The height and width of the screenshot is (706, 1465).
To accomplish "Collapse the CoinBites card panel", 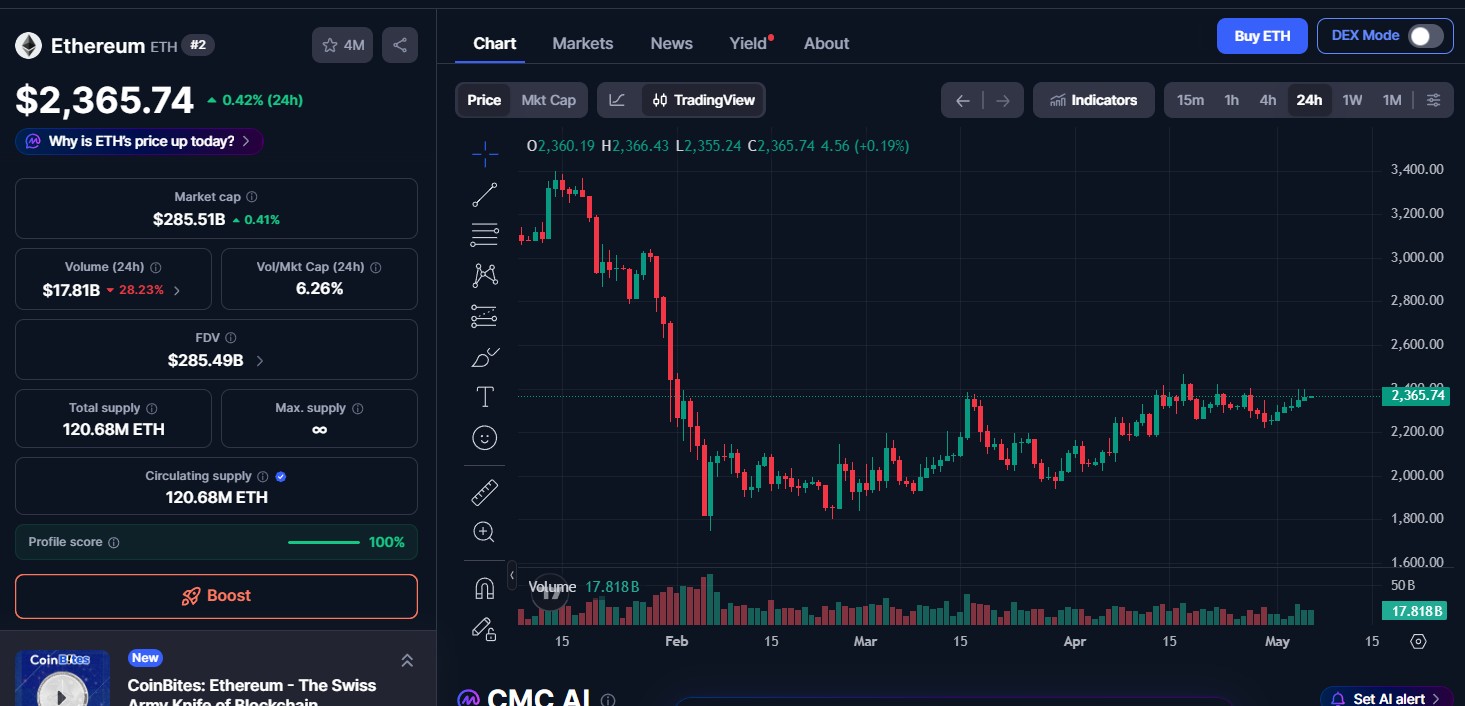I will (407, 660).
